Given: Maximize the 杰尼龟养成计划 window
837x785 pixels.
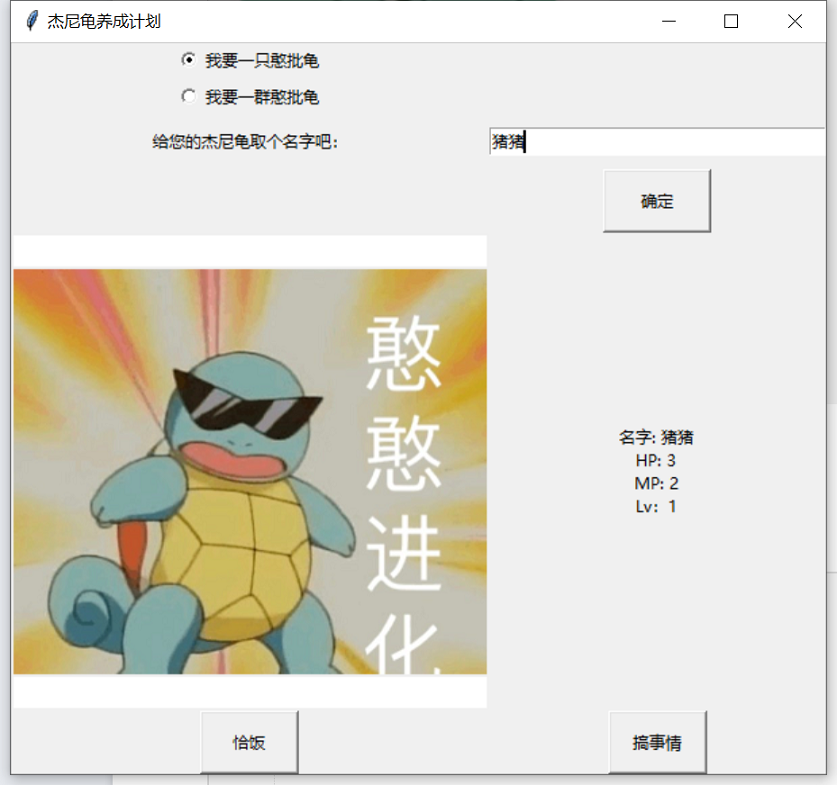Looking at the screenshot, I should [x=731, y=21].
